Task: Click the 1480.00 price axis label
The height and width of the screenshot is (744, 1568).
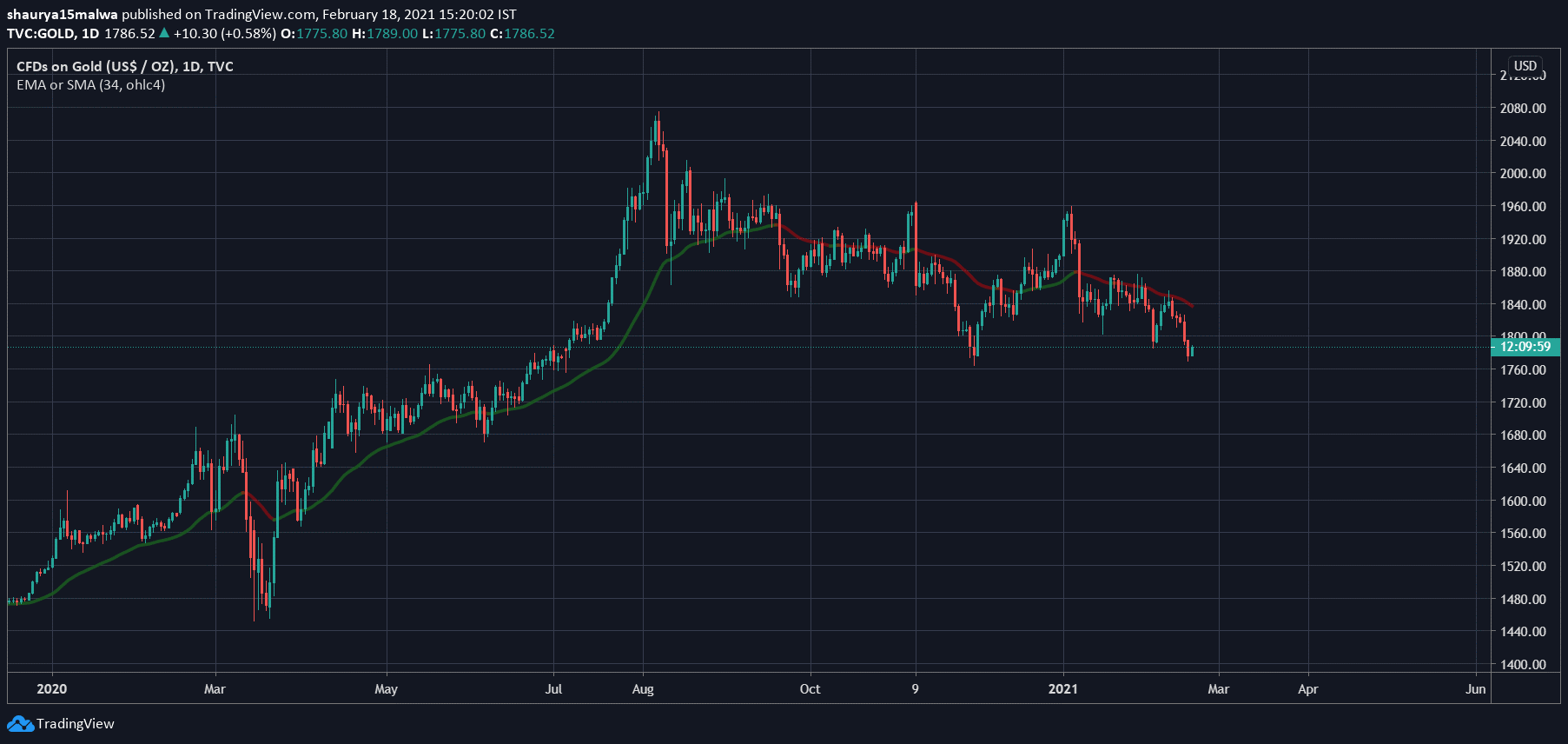Action: 1523,600
